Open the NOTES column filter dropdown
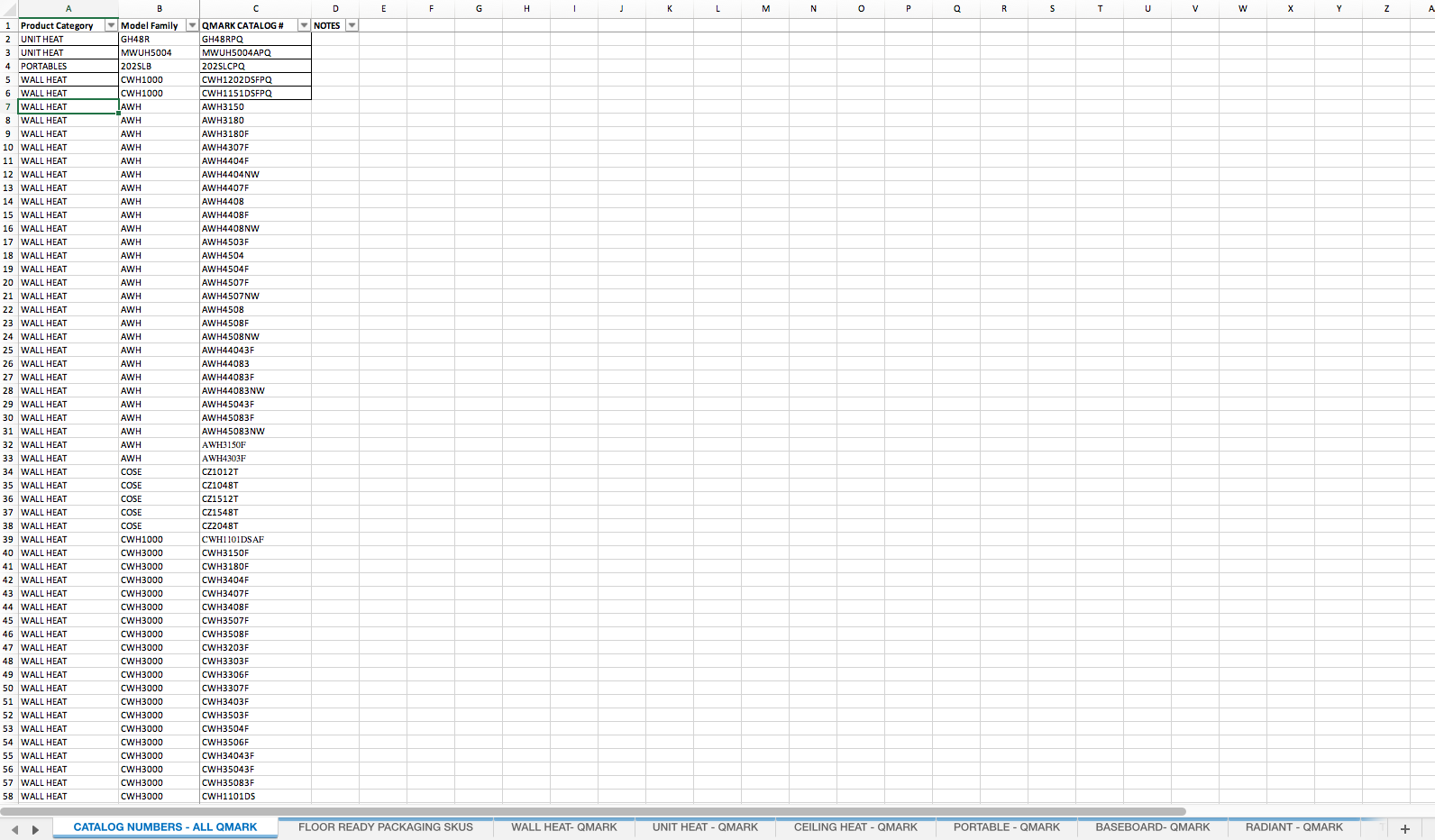1435x840 pixels. click(352, 25)
